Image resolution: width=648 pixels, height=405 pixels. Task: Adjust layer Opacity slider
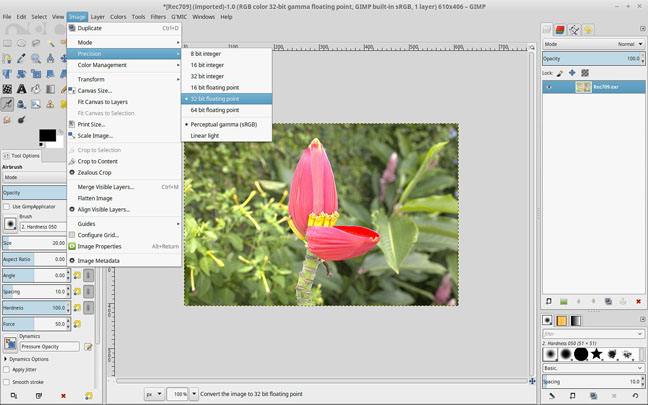593,59
